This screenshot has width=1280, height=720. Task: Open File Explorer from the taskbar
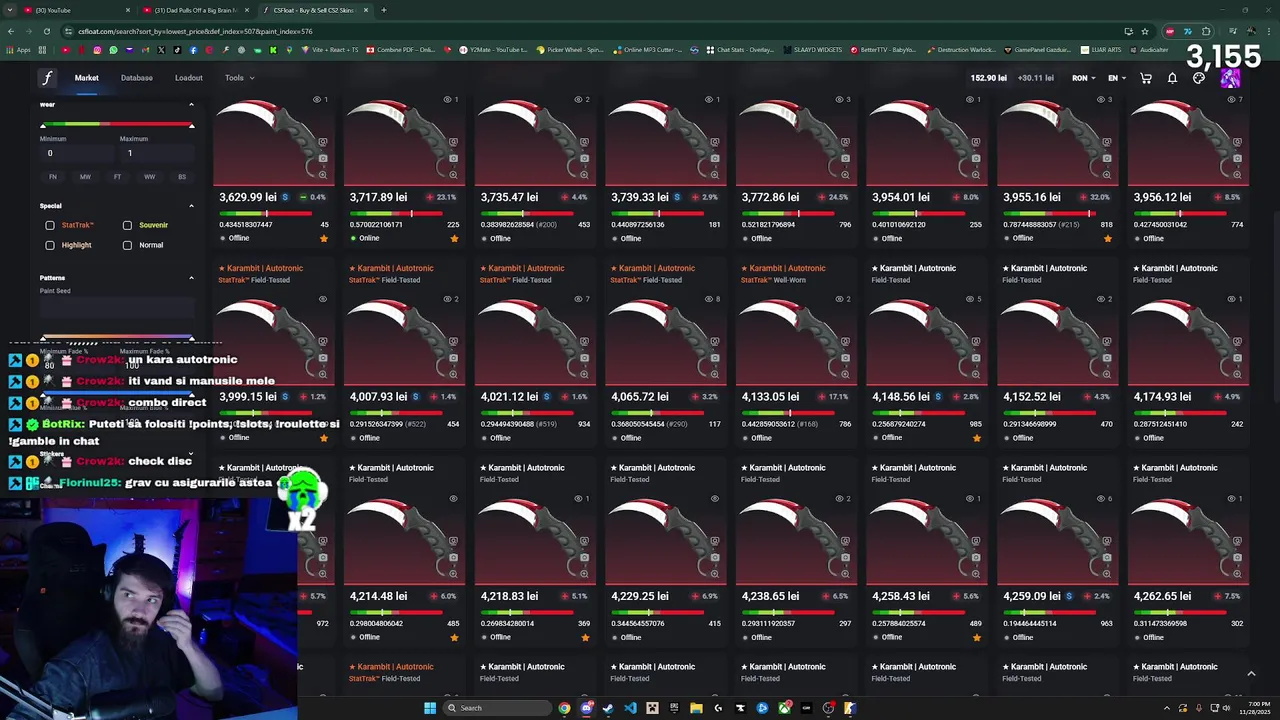[x=696, y=708]
